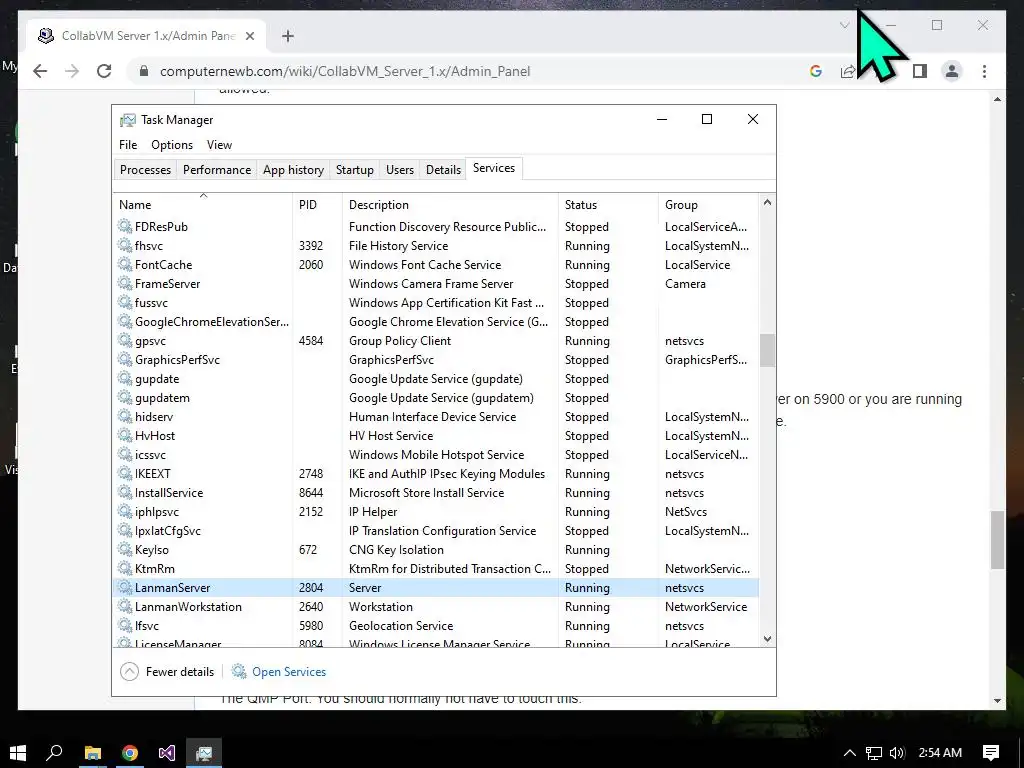
Task: Sort services by the PID column
Action: pyautogui.click(x=317, y=204)
